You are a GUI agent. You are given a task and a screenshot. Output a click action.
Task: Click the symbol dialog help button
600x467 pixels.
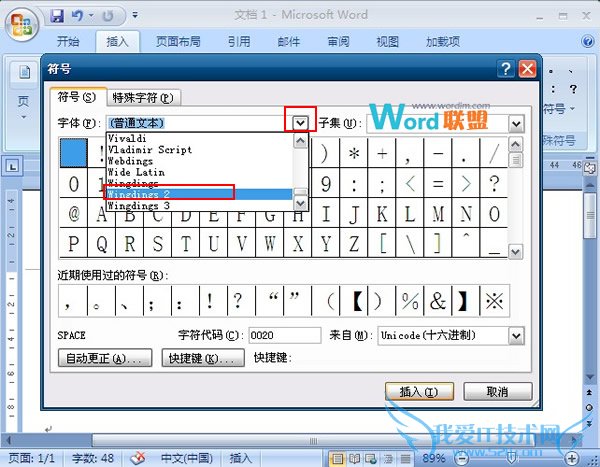point(506,69)
